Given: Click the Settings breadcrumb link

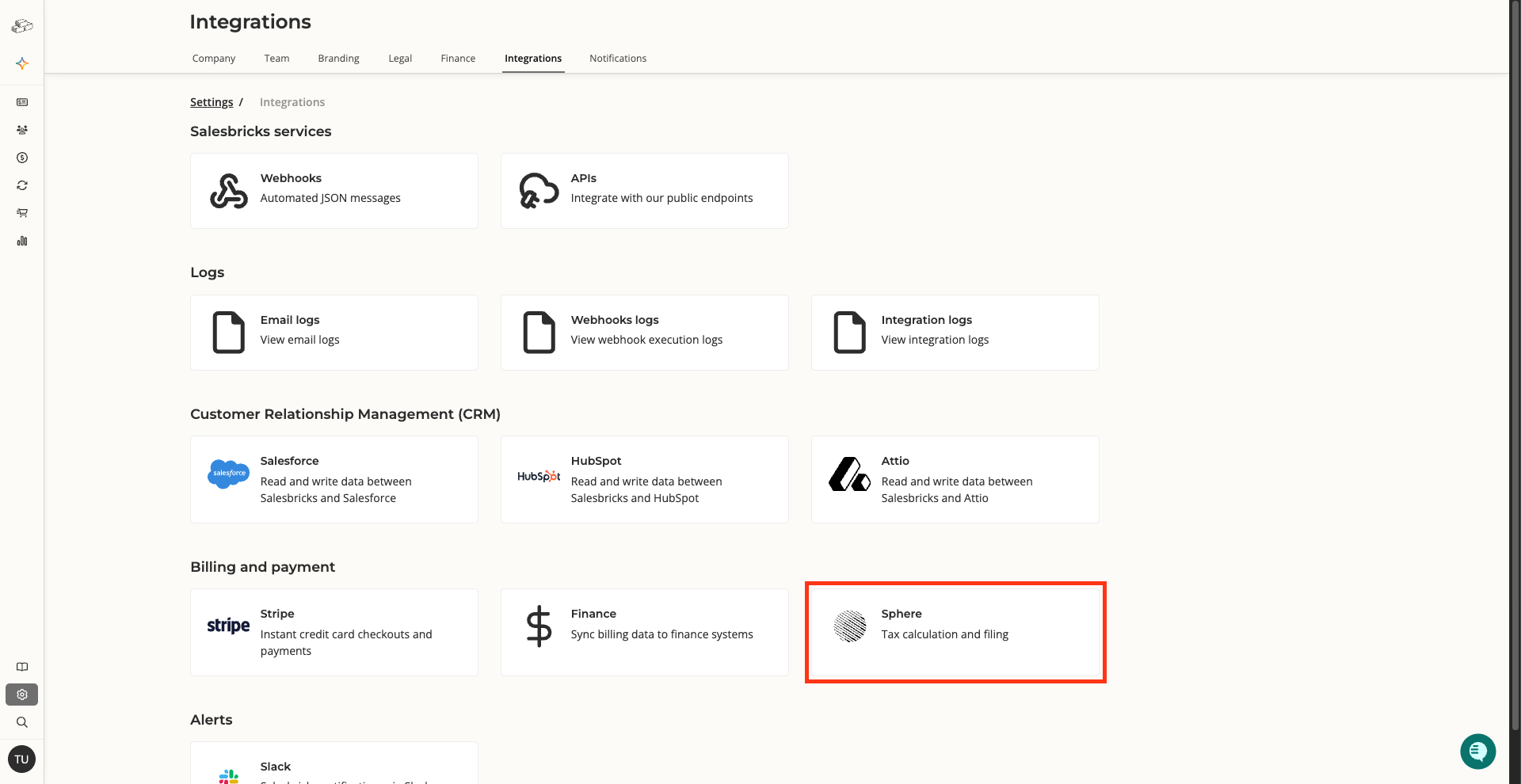Looking at the screenshot, I should (212, 102).
